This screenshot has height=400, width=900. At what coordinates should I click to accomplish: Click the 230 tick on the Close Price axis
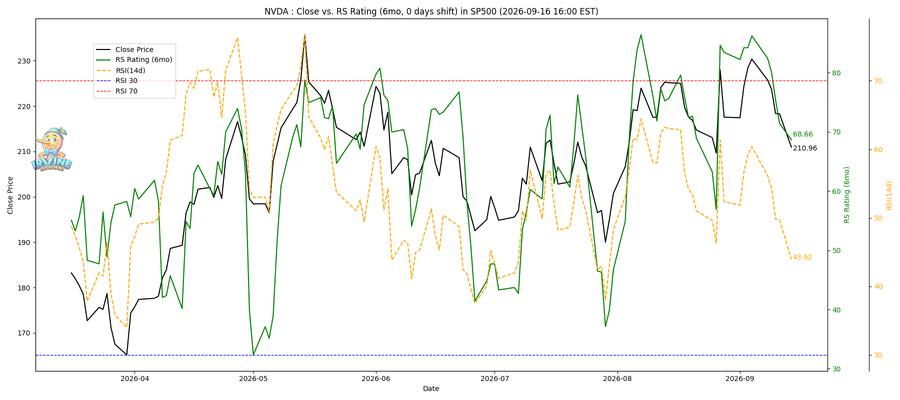25,61
